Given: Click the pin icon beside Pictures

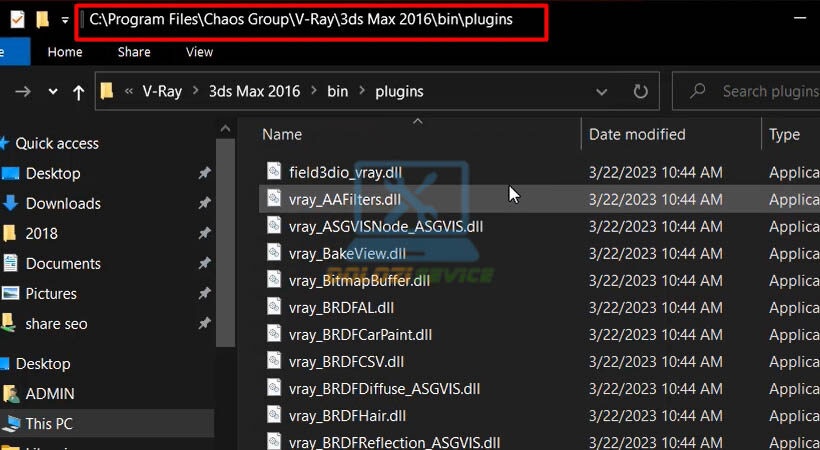Looking at the screenshot, I should [204, 294].
